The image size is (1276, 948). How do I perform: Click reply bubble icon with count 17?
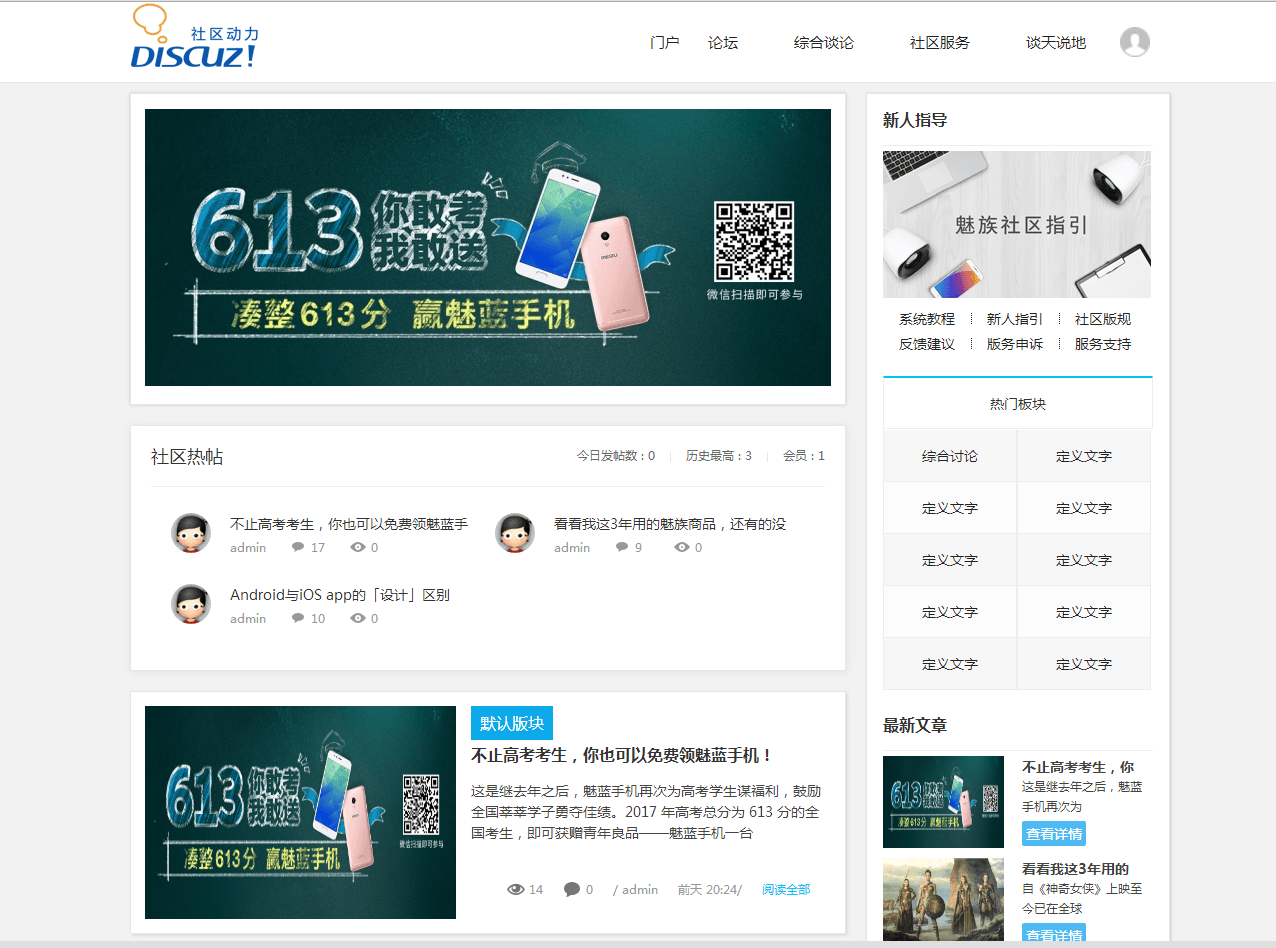coord(298,547)
